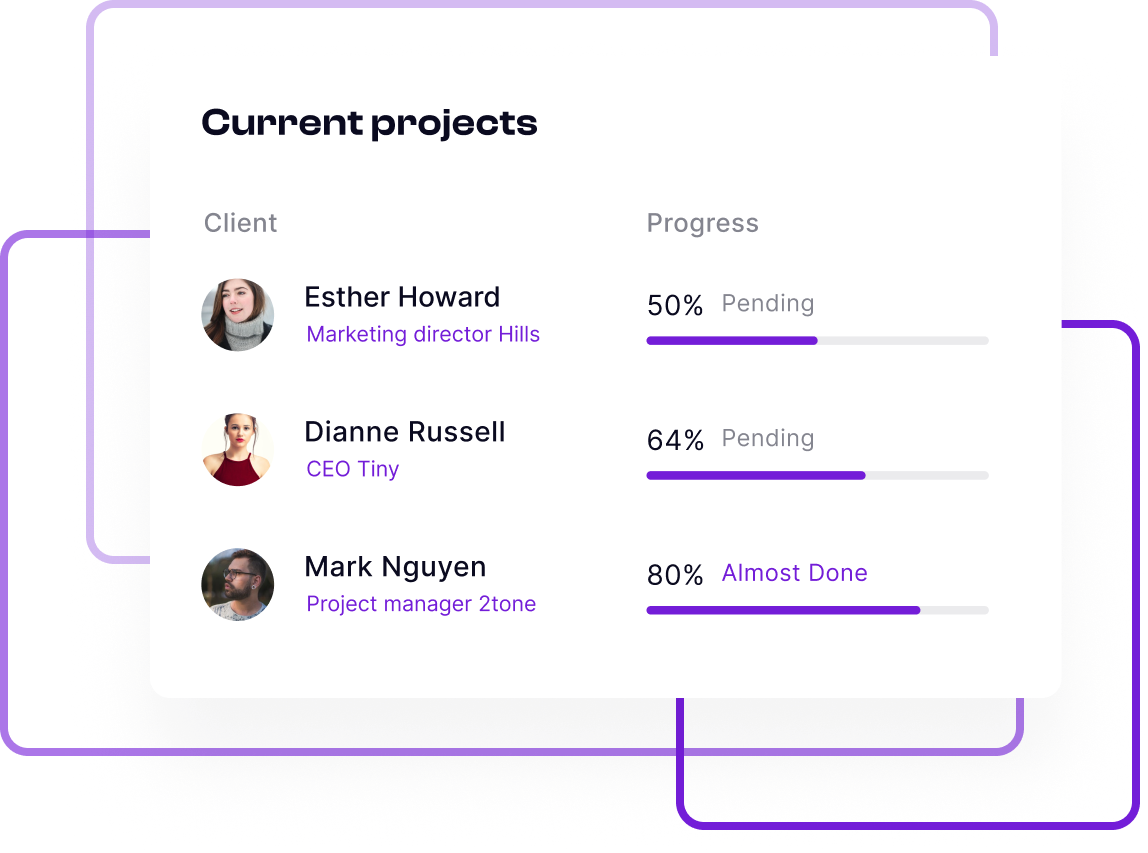
Task: Sort by the Client column header
Action: point(241,223)
